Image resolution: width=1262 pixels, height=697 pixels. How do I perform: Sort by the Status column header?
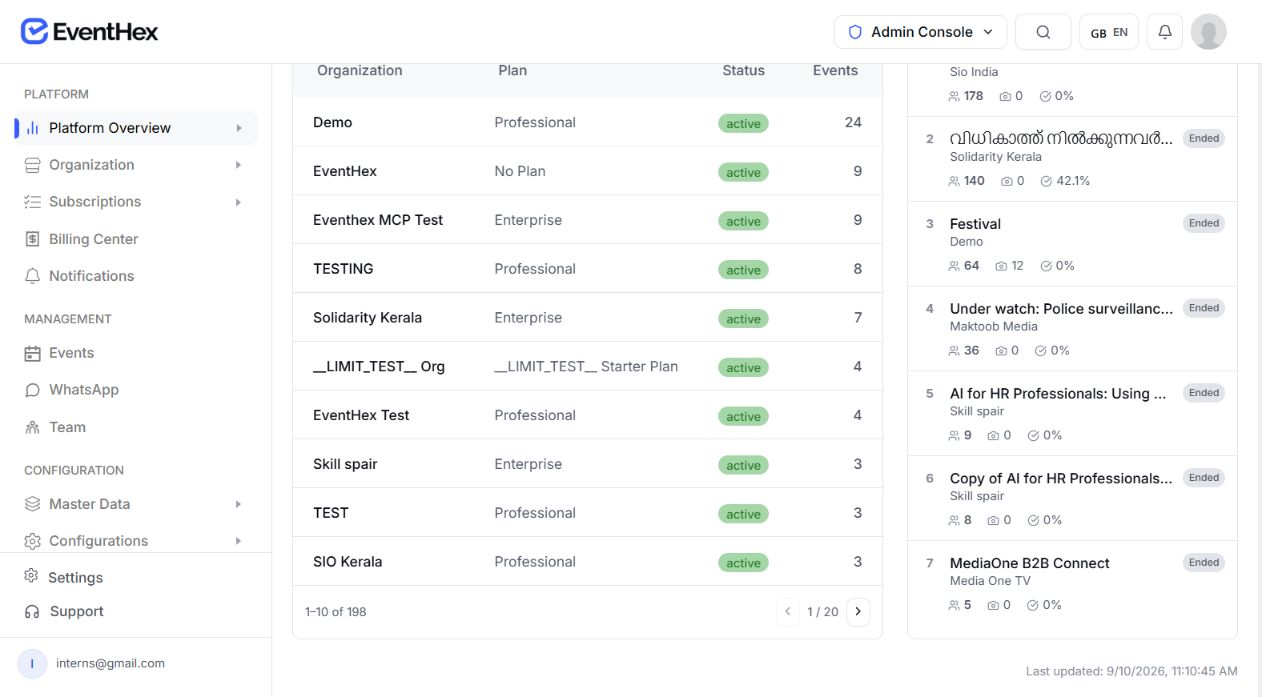point(743,71)
